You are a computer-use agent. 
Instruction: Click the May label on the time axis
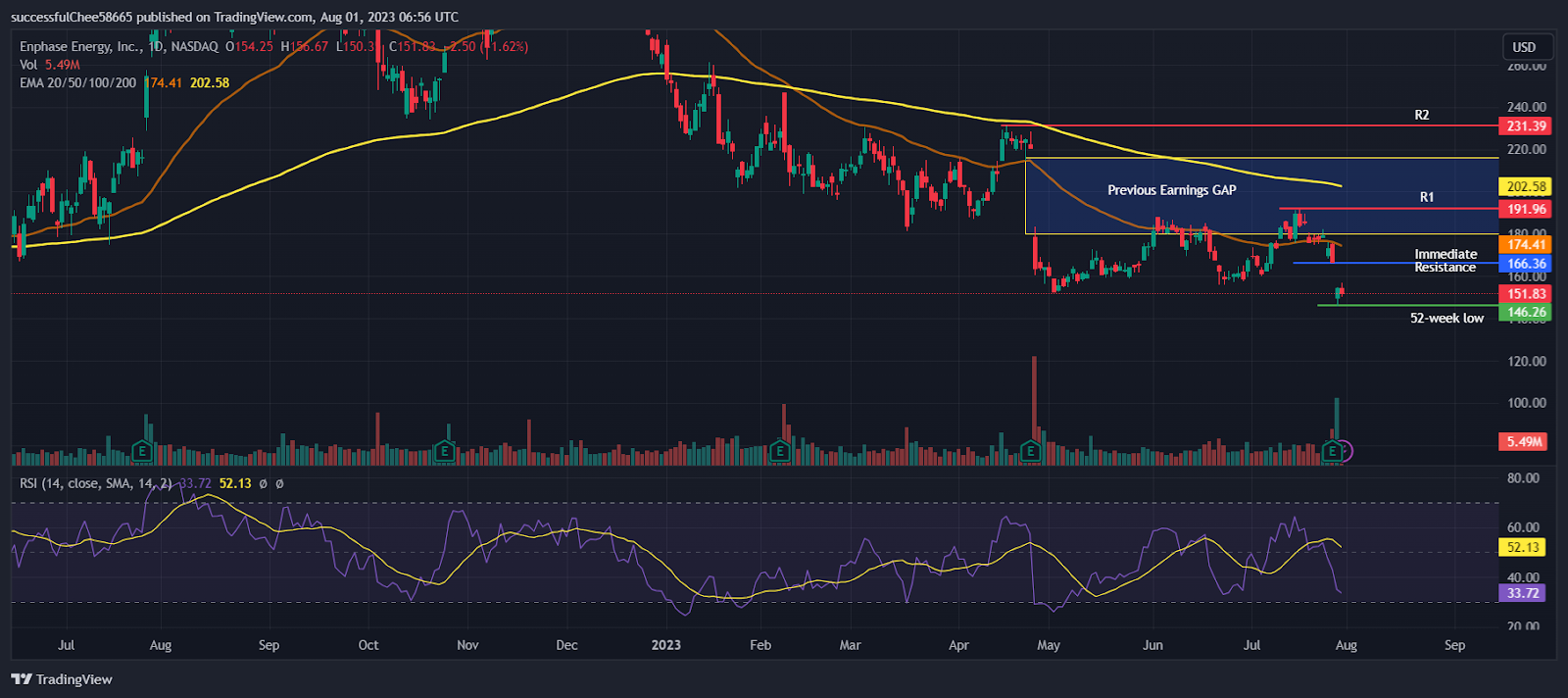click(x=1049, y=645)
